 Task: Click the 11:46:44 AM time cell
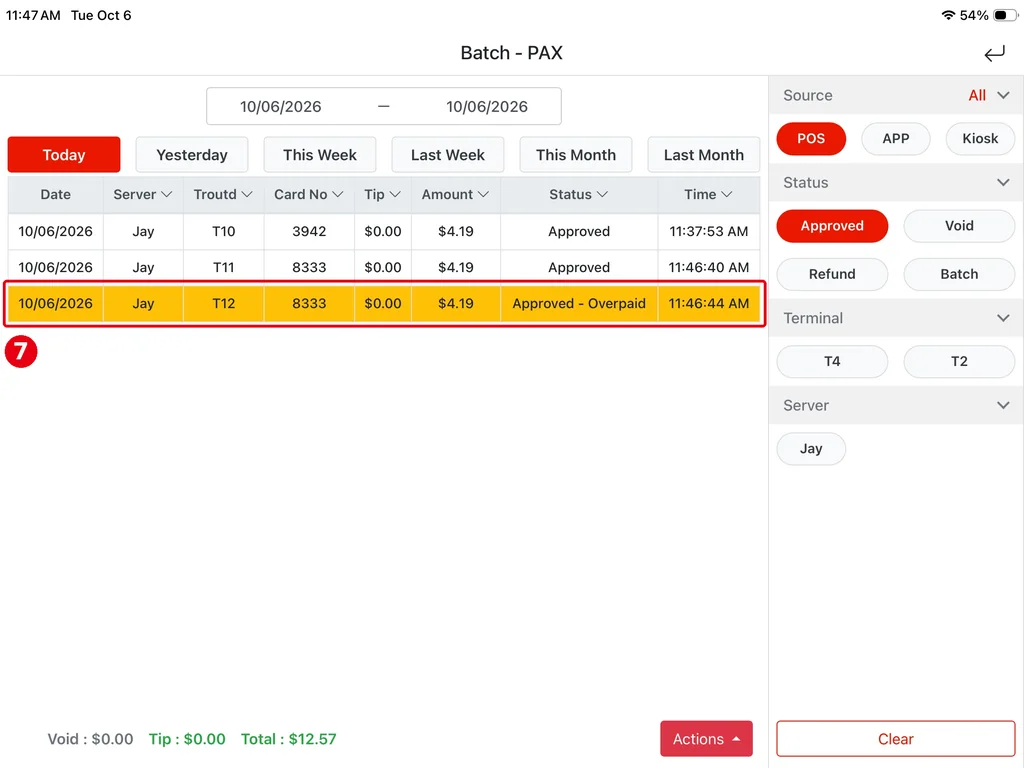click(x=709, y=304)
